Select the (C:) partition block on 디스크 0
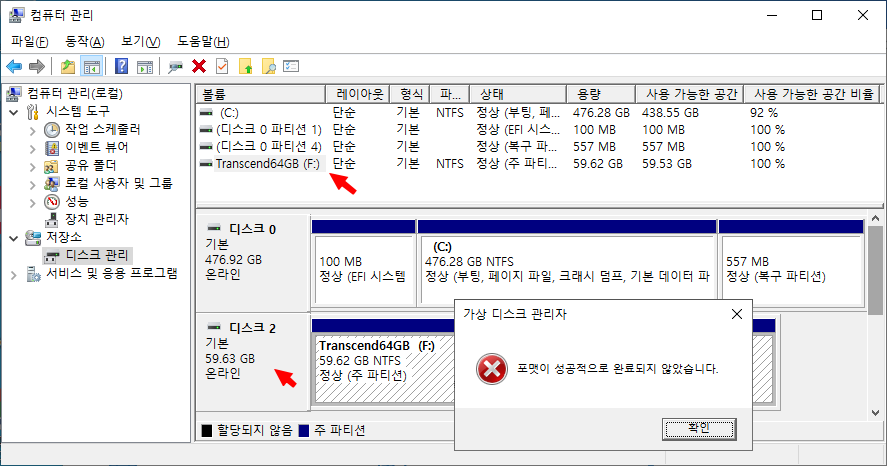The width and height of the screenshot is (887, 466). click(x=566, y=265)
